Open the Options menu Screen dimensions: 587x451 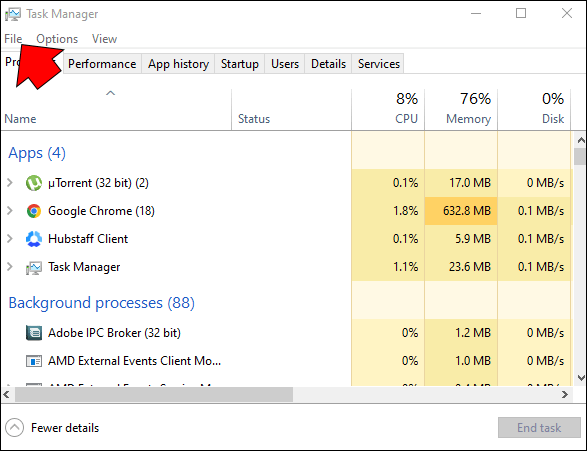[x=57, y=39]
